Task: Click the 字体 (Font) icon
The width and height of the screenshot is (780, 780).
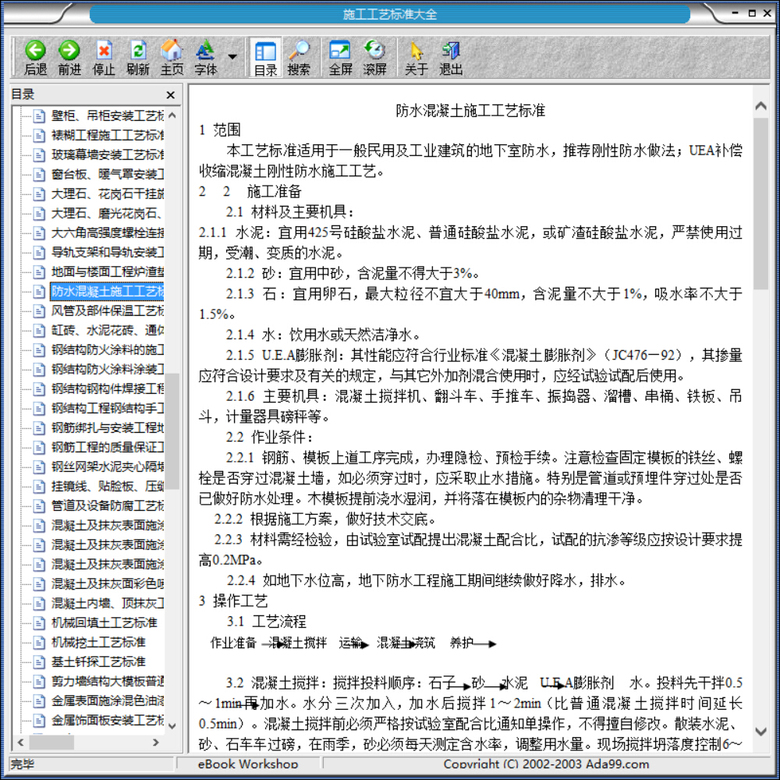Action: pyautogui.click(x=205, y=58)
